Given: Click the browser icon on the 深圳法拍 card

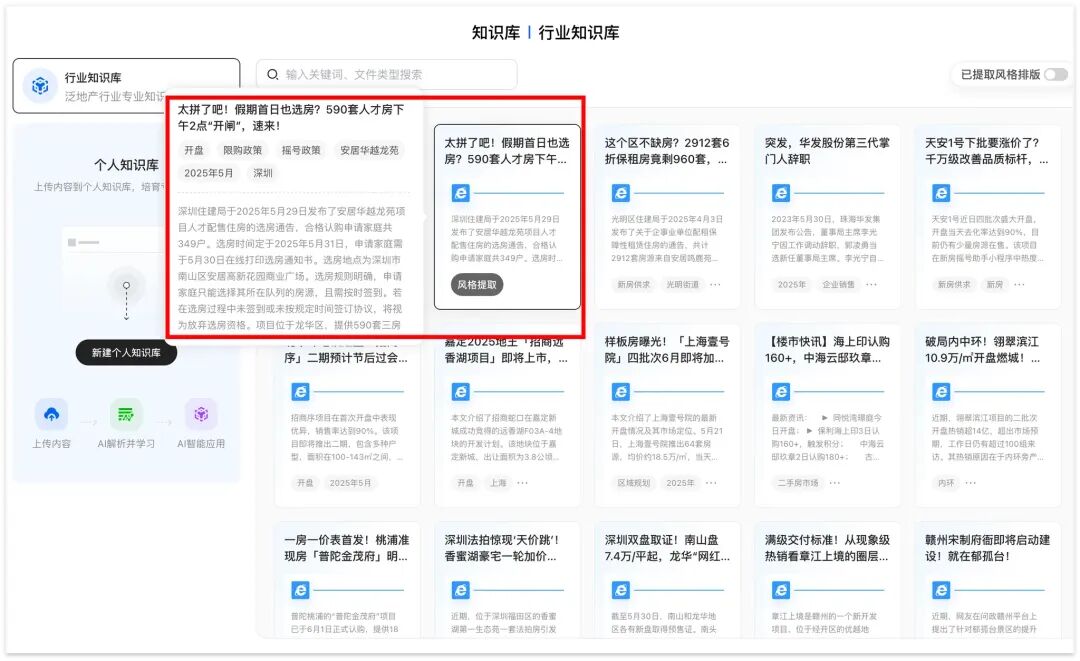Looking at the screenshot, I should tap(460, 590).
